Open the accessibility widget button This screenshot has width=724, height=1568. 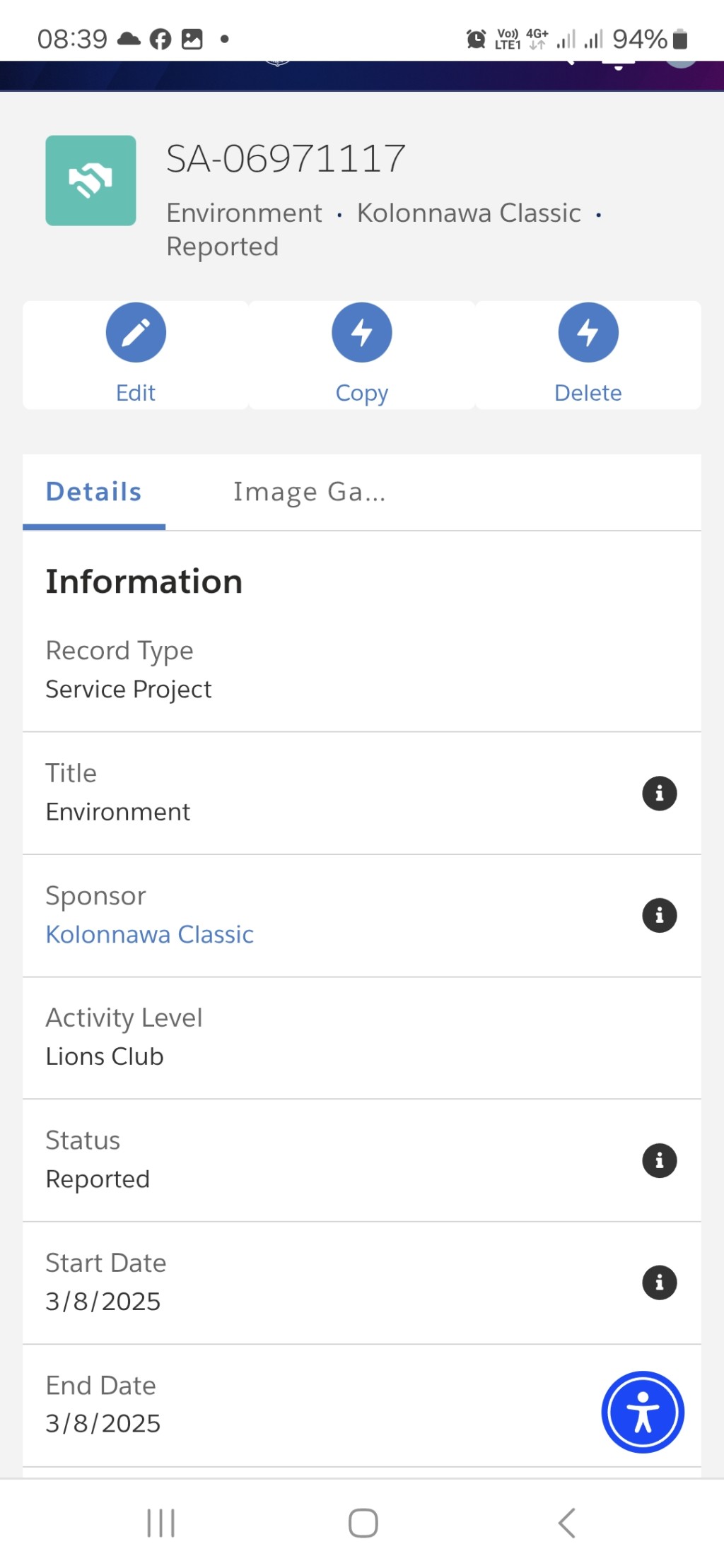(643, 1412)
